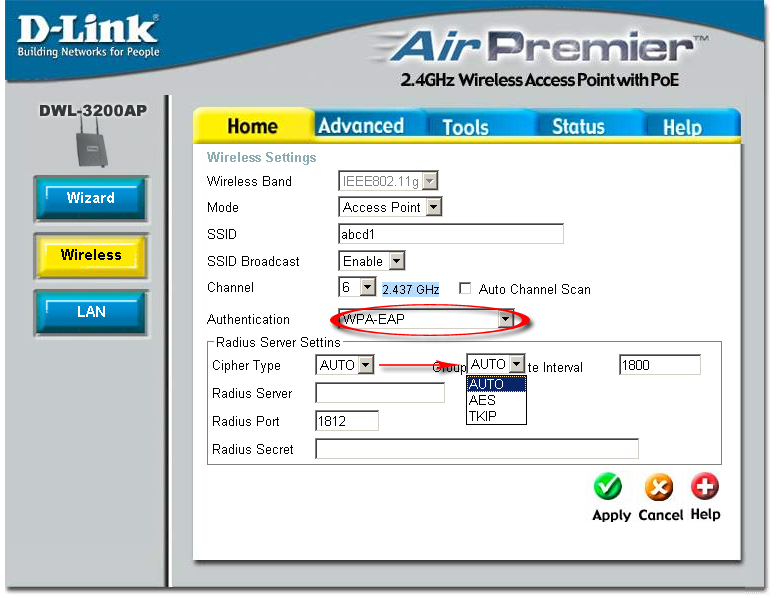Click the Apply text label
Image resolution: width=777 pixels, height=598 pixels.
click(611, 515)
